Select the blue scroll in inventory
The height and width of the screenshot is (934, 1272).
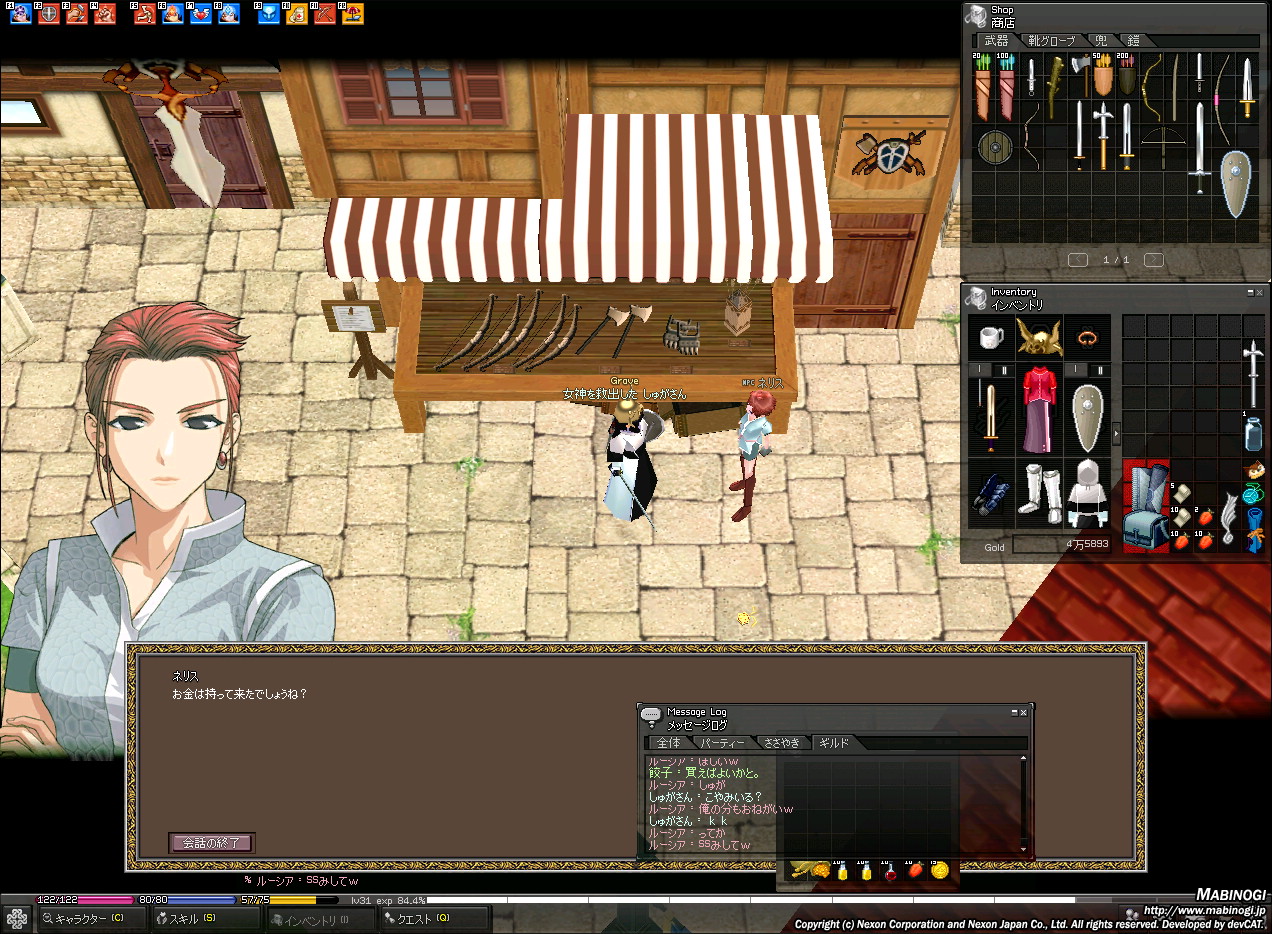1254,528
